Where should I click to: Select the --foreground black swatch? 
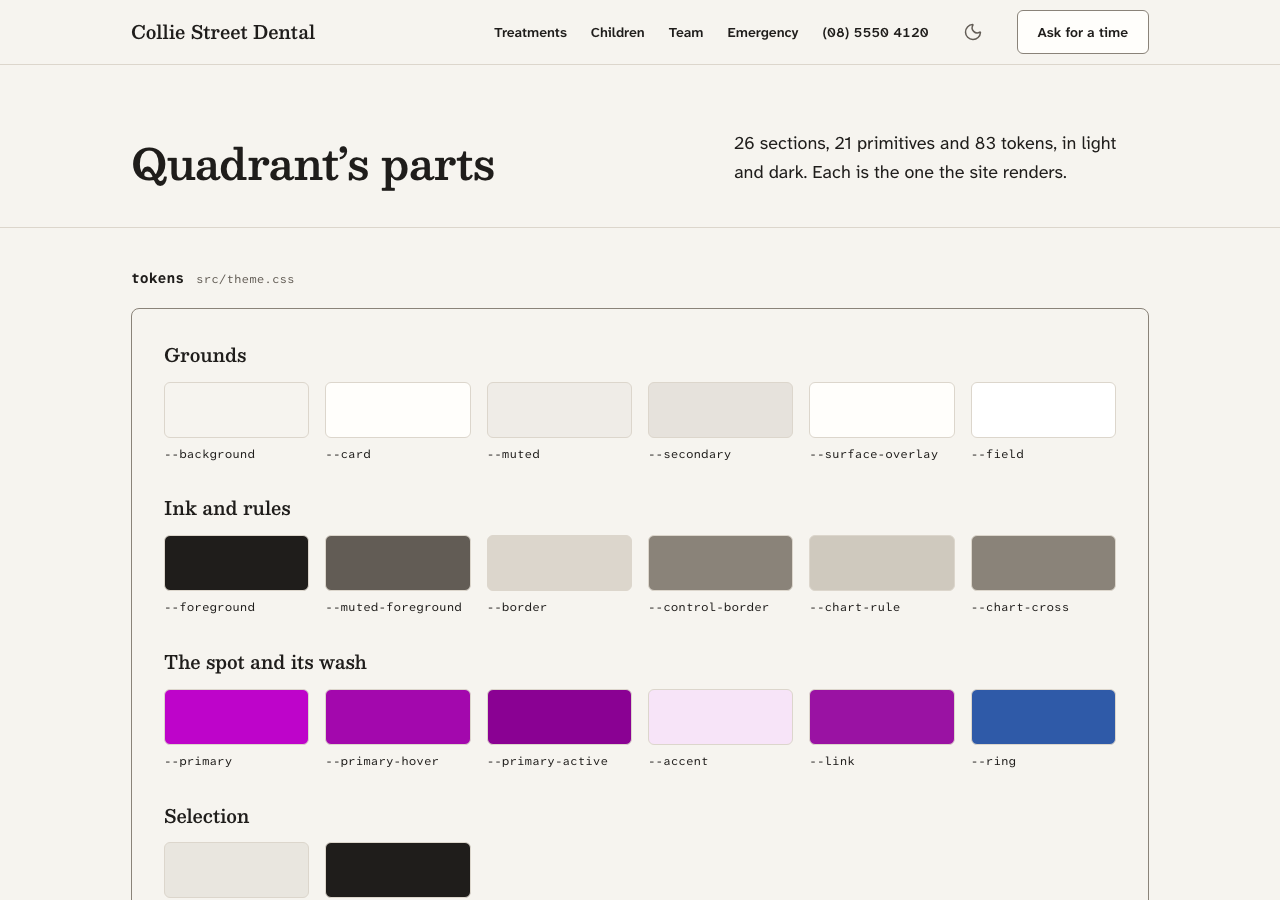236,563
